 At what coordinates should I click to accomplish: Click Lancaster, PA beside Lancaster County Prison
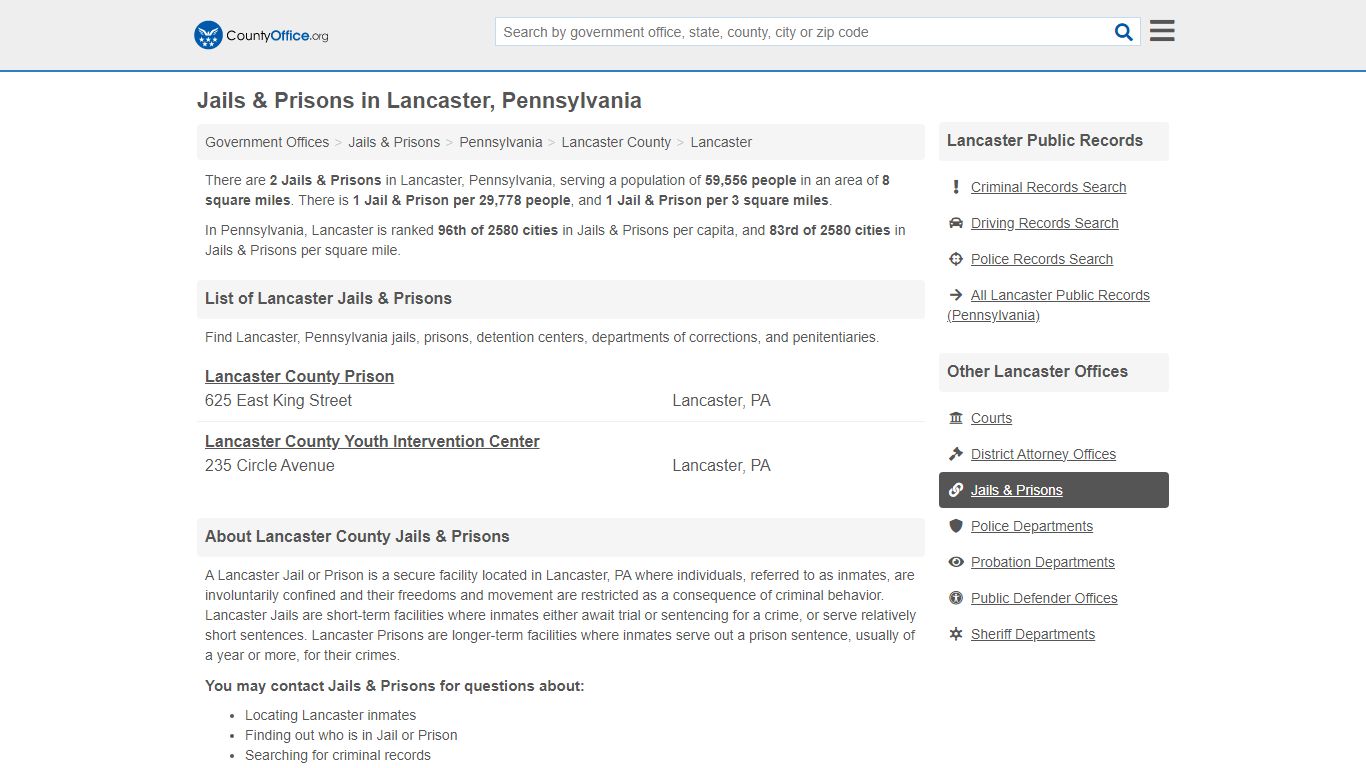(721, 400)
